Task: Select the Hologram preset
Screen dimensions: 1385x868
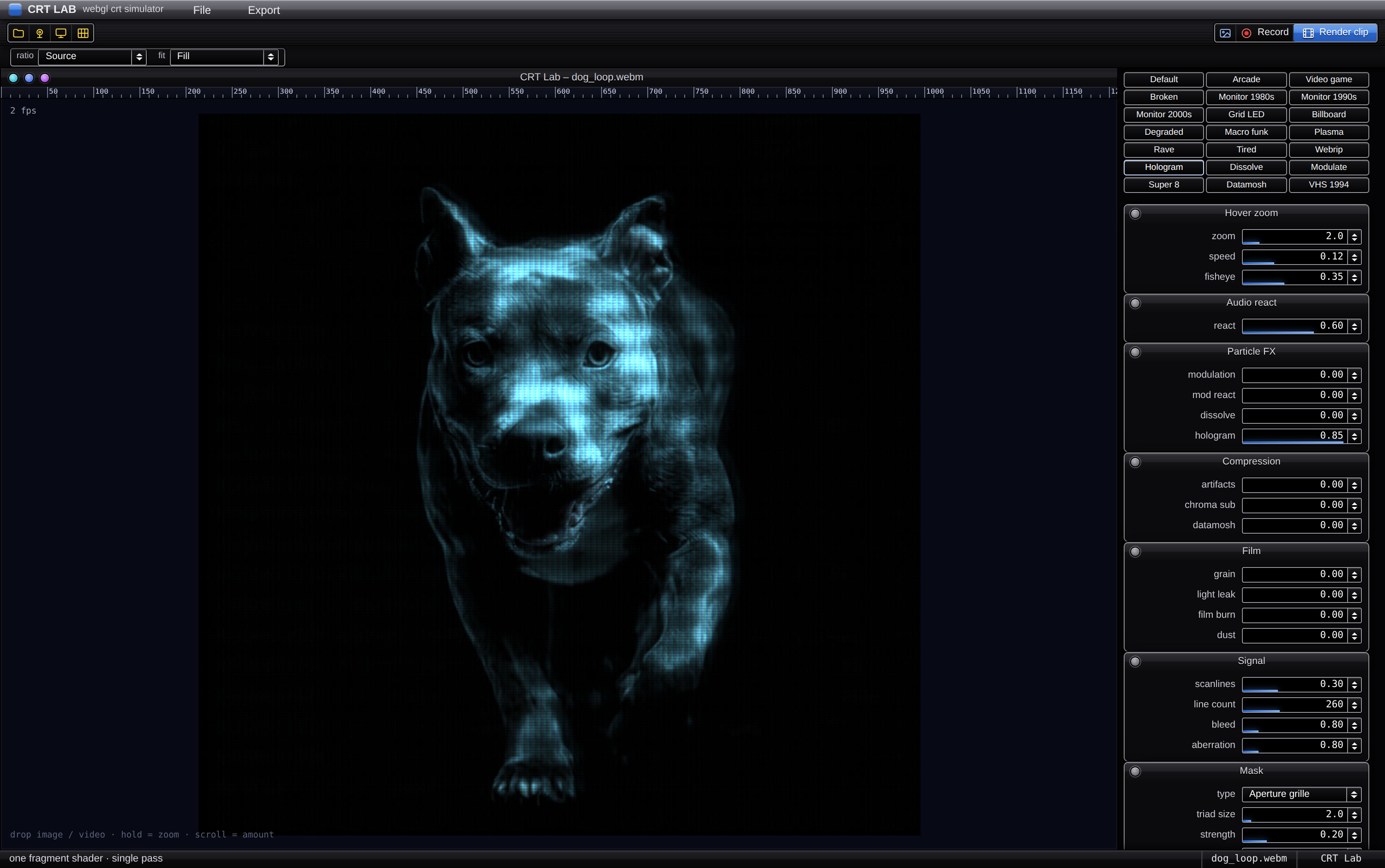Action: point(1163,167)
